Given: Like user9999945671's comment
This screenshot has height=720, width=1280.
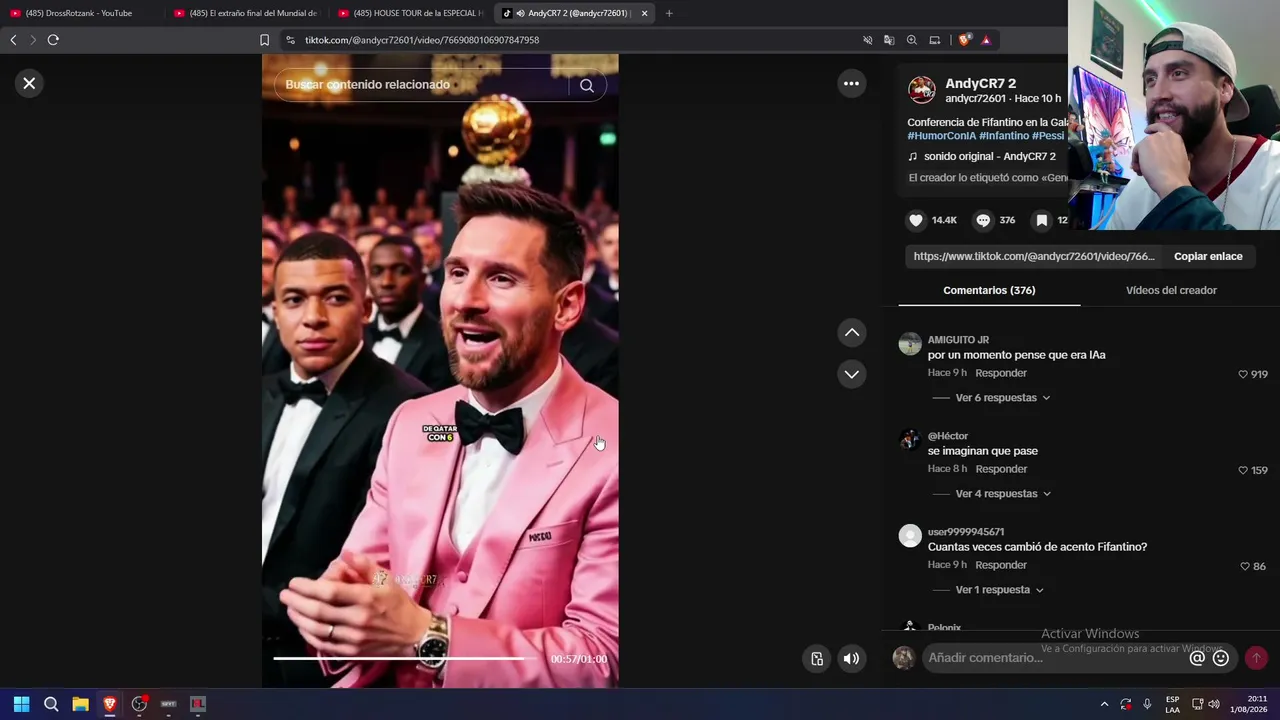Looking at the screenshot, I should tap(1245, 566).
